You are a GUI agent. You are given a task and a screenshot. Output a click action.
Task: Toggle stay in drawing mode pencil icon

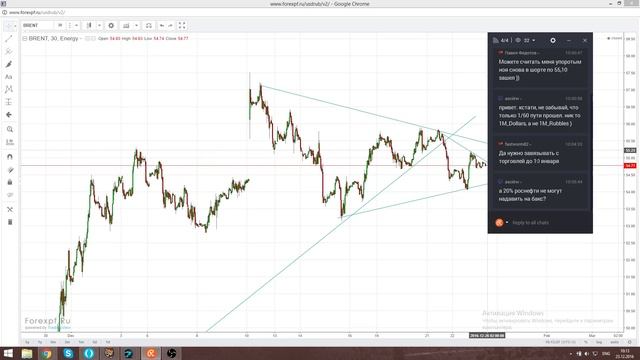(x=9, y=170)
